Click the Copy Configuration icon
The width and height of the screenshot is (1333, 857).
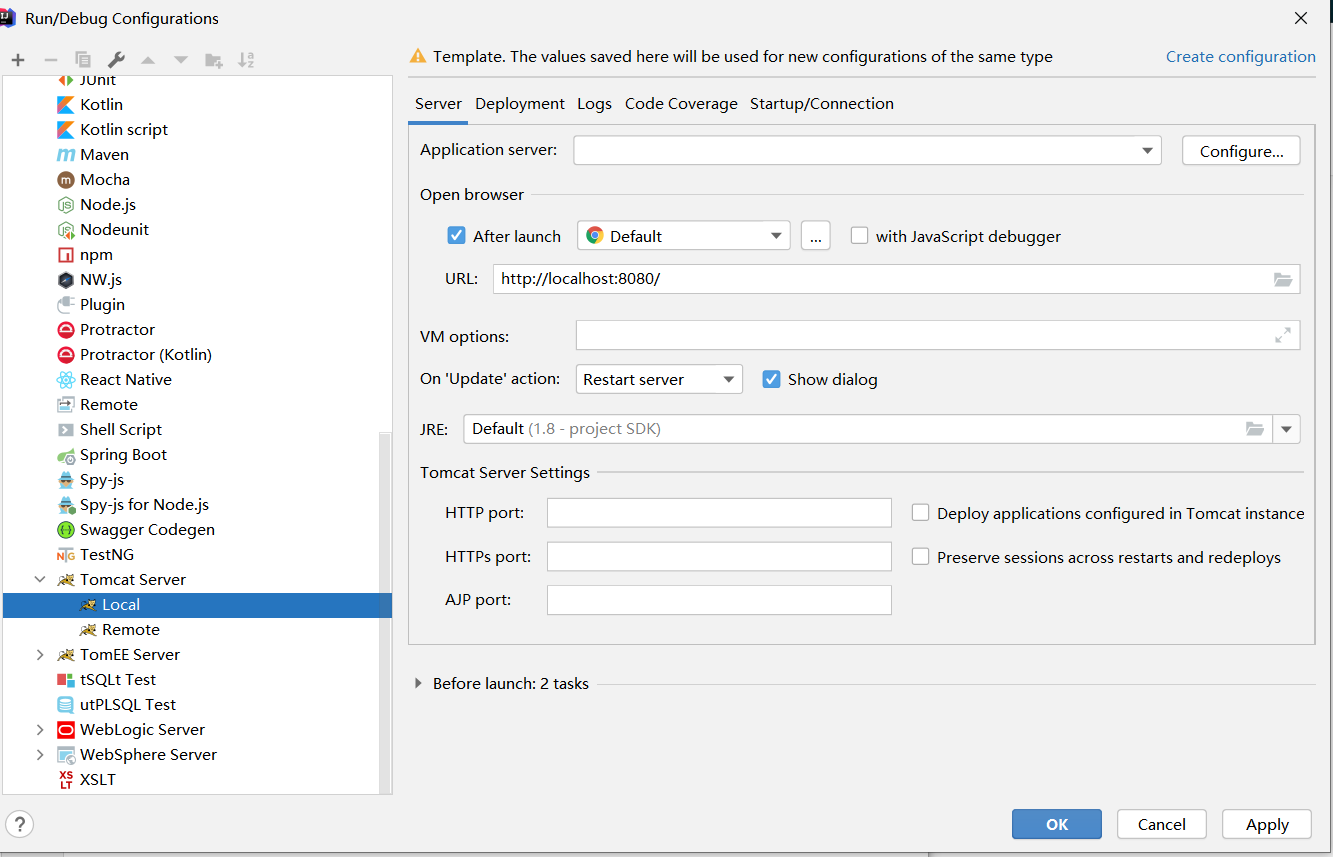[83, 60]
